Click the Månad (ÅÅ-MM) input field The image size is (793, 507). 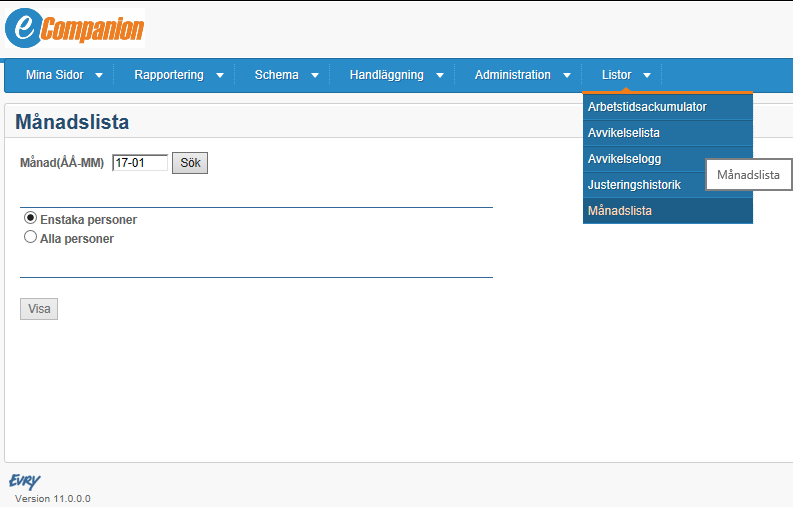coord(140,163)
